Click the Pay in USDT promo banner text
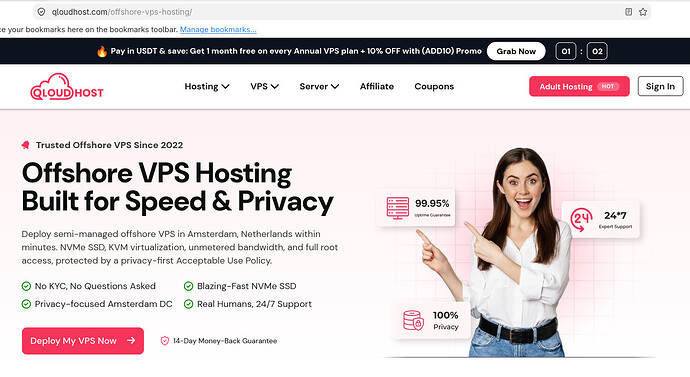Image resolution: width=690 pixels, height=377 pixels. tap(296, 51)
